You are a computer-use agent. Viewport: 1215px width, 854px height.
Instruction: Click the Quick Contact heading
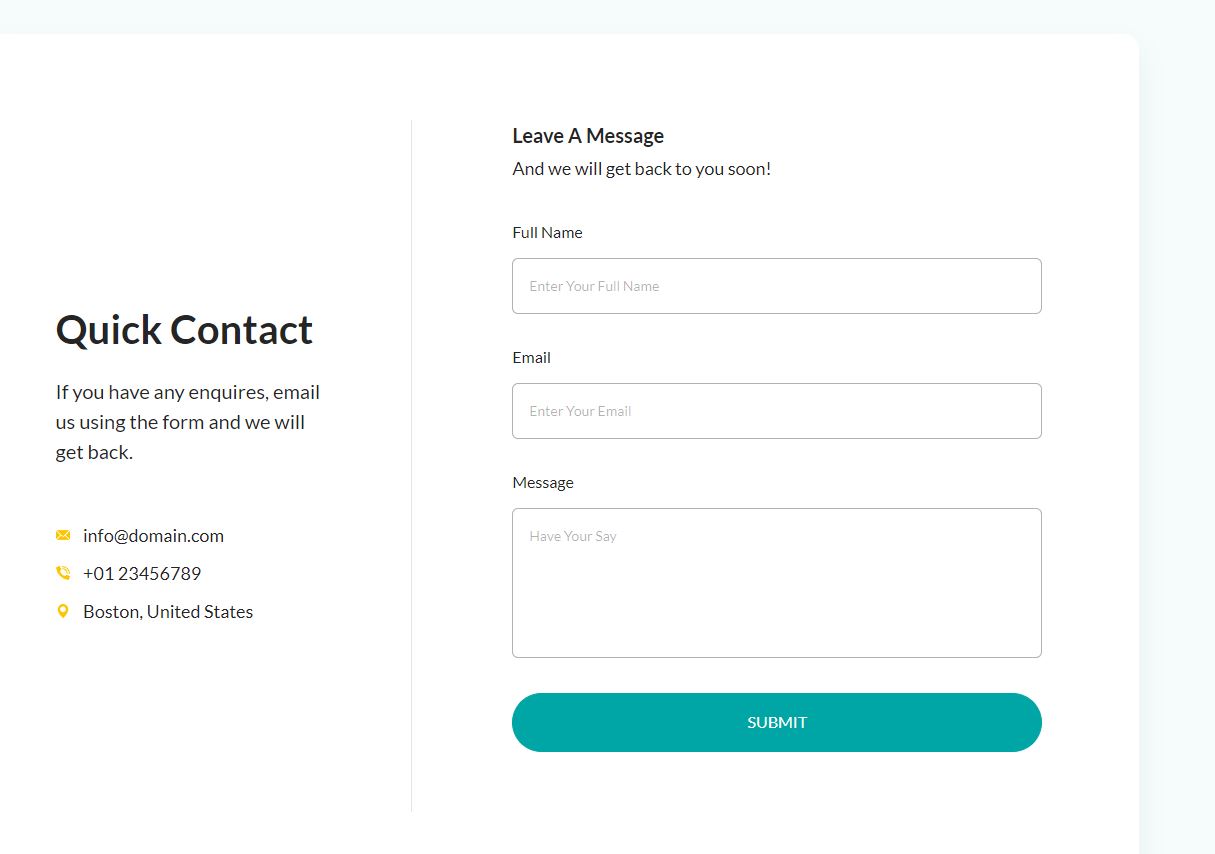184,330
